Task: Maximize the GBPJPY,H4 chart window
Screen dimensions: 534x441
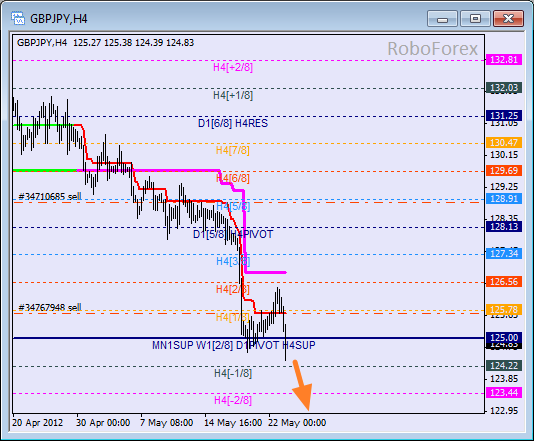Action: (475, 18)
